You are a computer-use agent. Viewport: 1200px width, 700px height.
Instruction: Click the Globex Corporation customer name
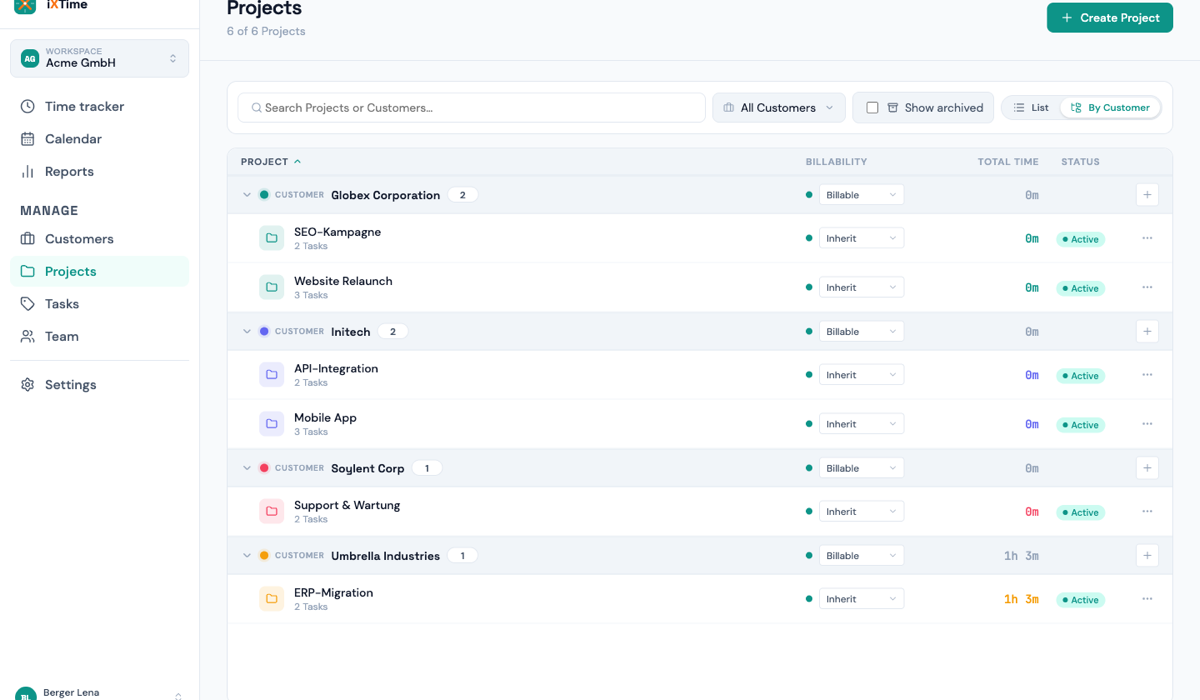pos(385,195)
